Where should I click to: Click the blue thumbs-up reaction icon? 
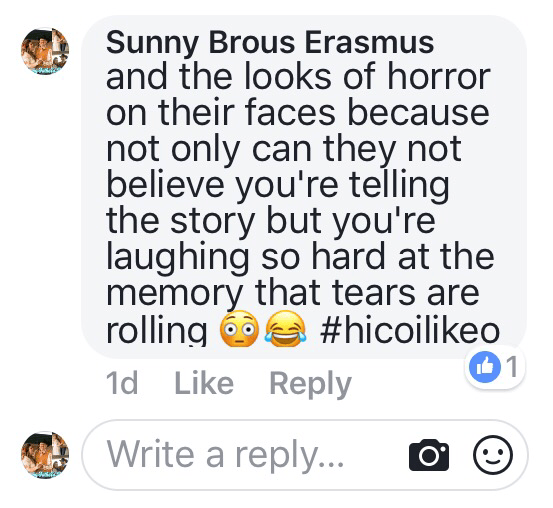click(x=485, y=367)
